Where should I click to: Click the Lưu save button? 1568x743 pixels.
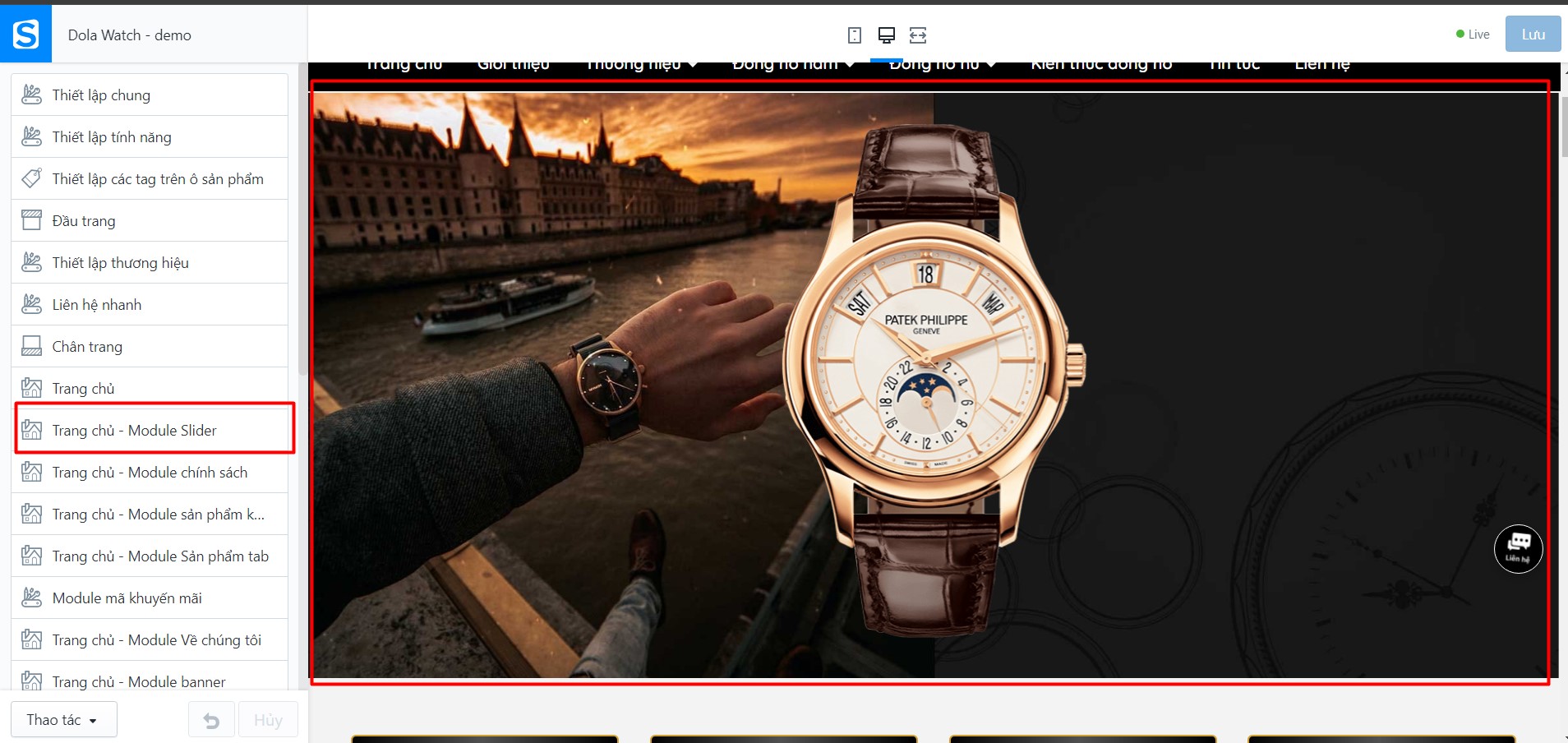click(x=1533, y=35)
